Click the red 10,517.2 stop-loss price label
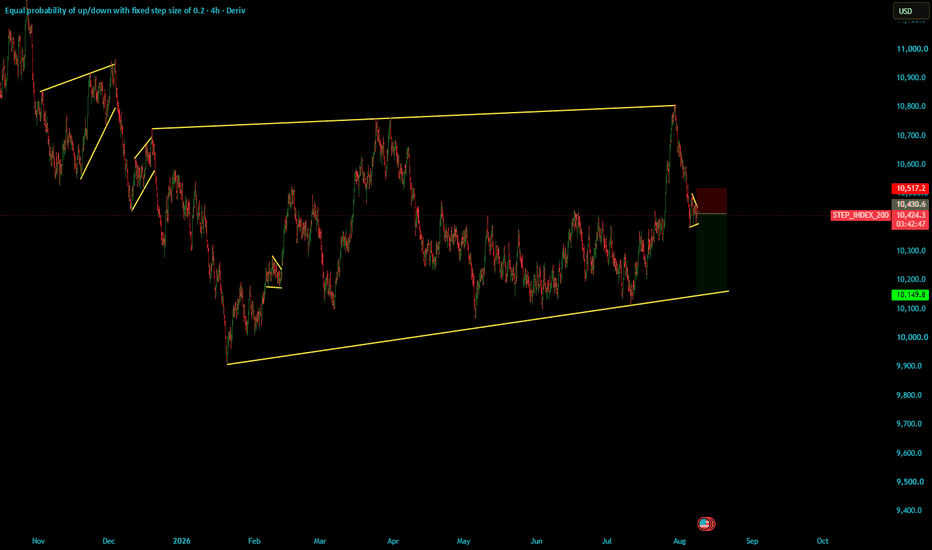The width and height of the screenshot is (932, 550). click(x=910, y=188)
